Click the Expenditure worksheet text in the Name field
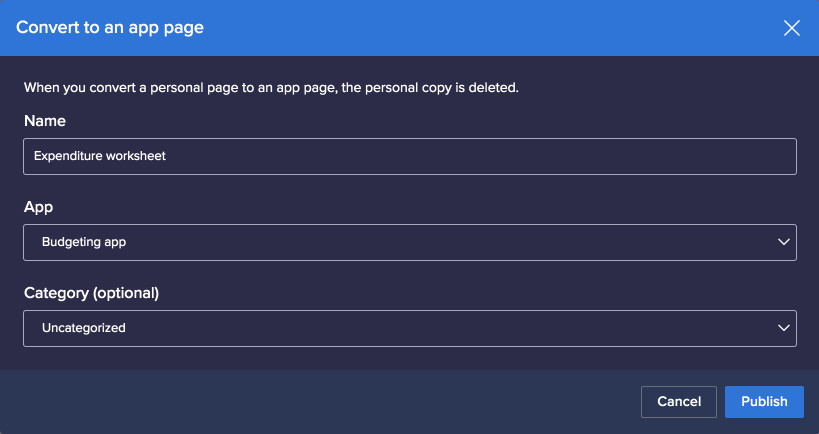Screen dimensions: 819x434 [100, 156]
